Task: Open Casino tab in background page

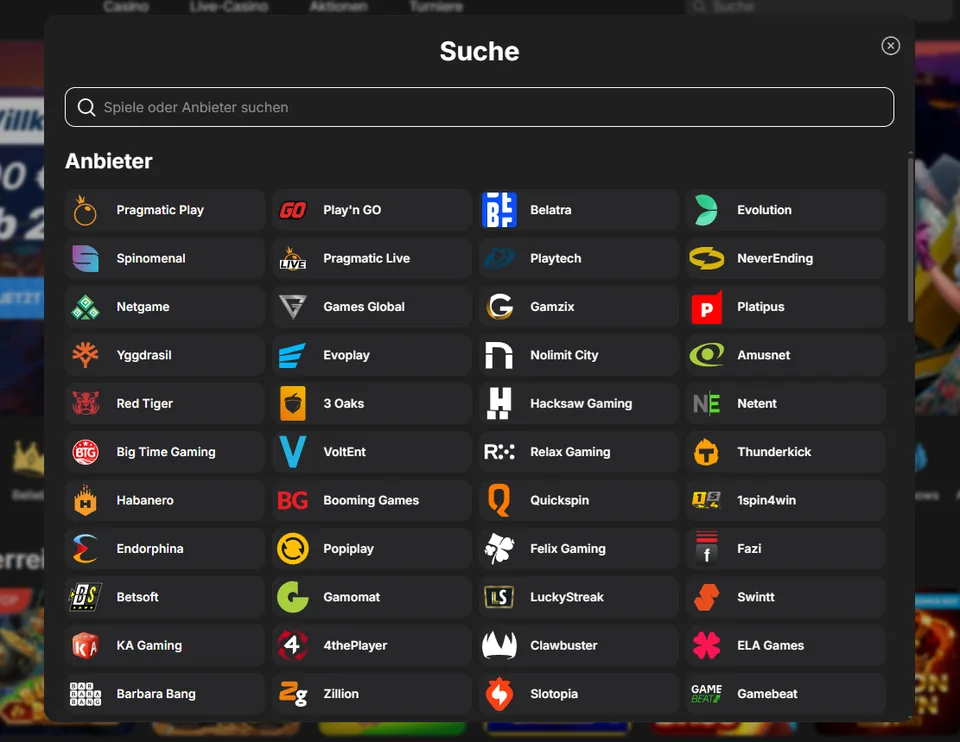Action: click(x=126, y=7)
